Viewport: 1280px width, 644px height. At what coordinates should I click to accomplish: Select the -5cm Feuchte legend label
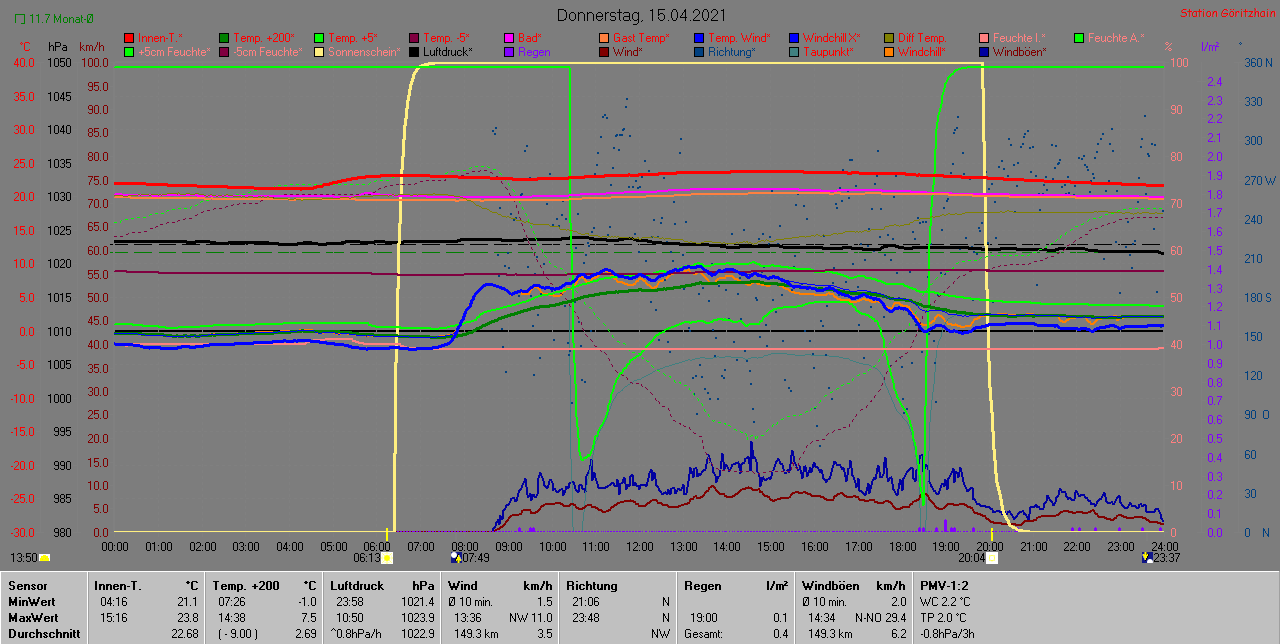tap(267, 52)
